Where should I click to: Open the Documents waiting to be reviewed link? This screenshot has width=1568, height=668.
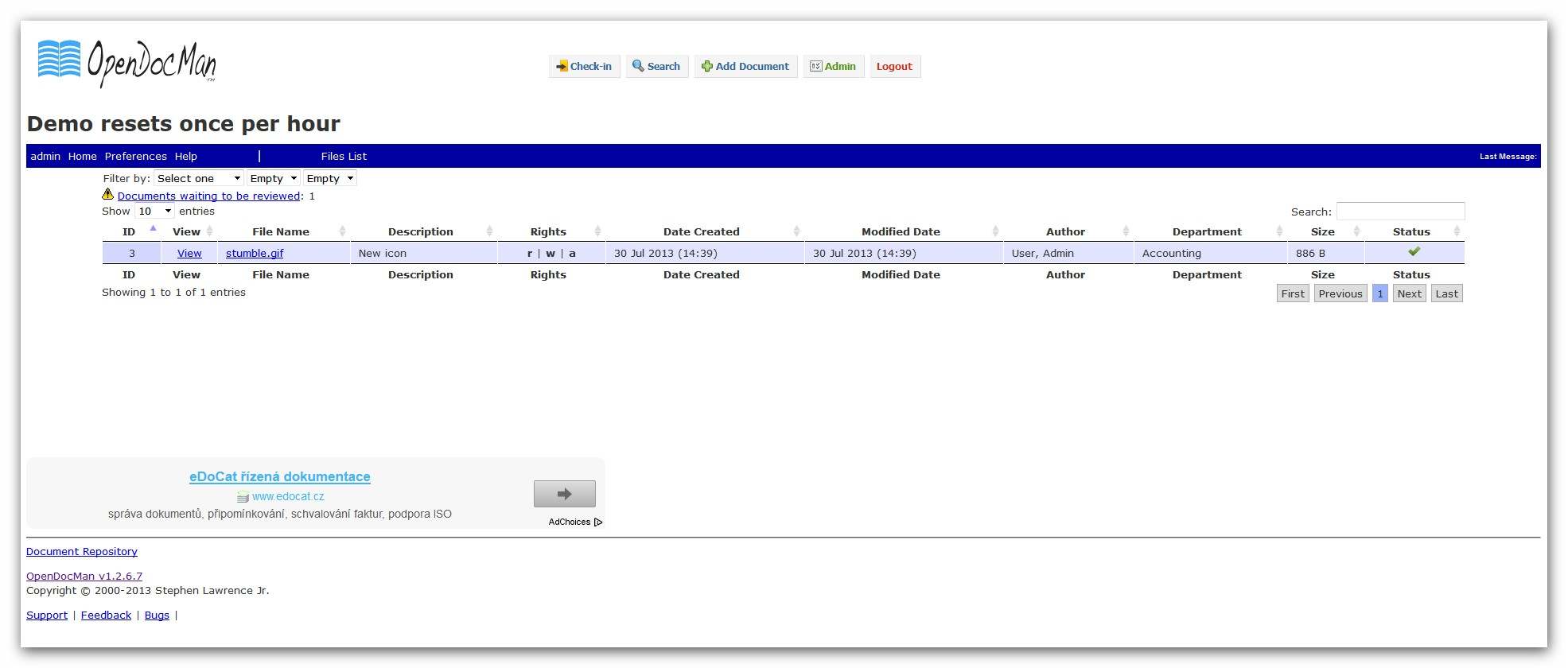[208, 196]
